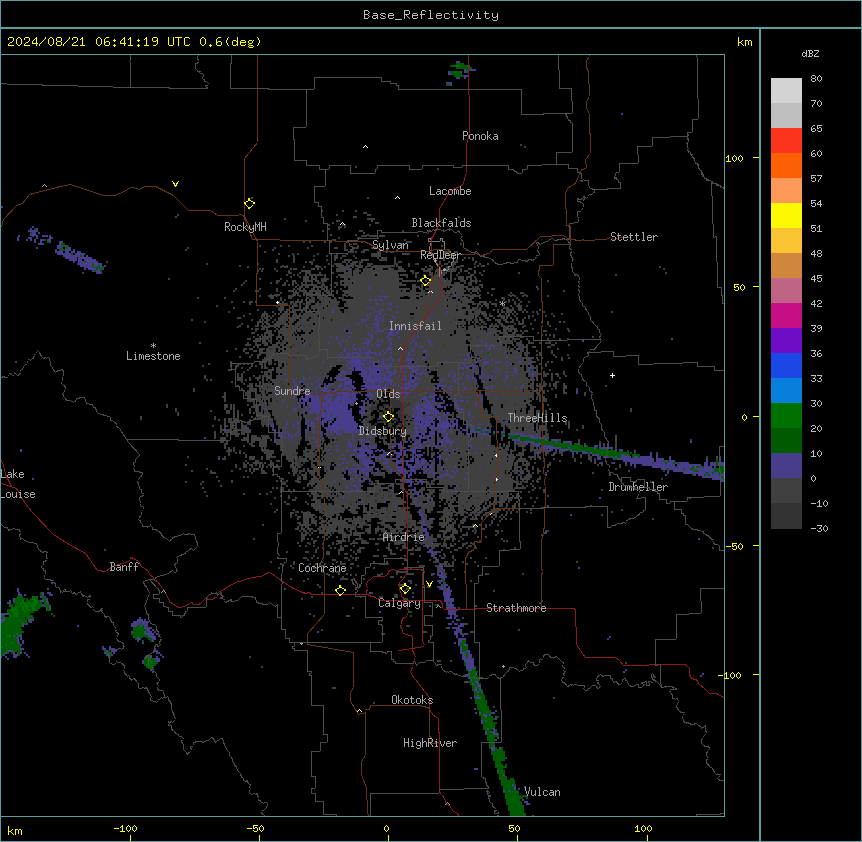Pick the yellow 54-51 dBZ legend swatch

click(x=786, y=215)
